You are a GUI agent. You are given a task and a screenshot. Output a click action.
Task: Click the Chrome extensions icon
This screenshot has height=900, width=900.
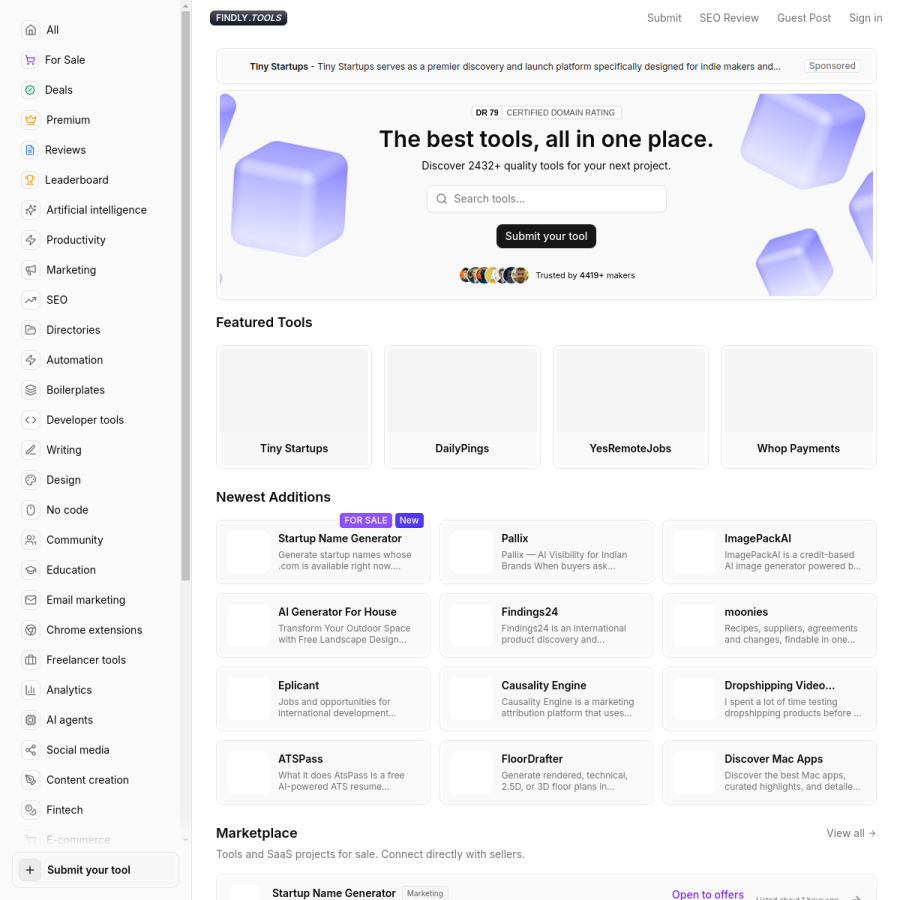(x=31, y=630)
